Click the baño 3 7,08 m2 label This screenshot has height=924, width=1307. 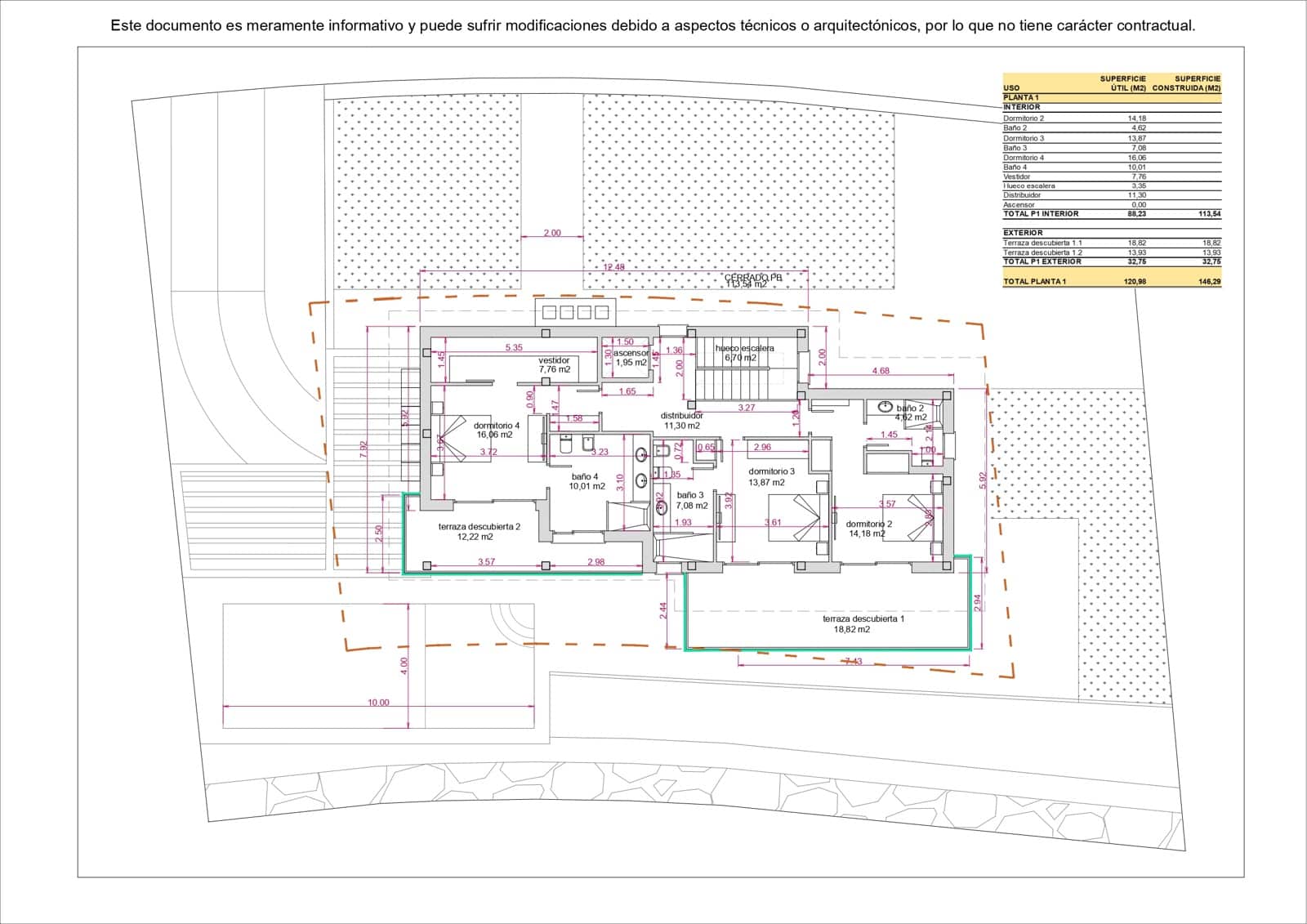tap(691, 500)
